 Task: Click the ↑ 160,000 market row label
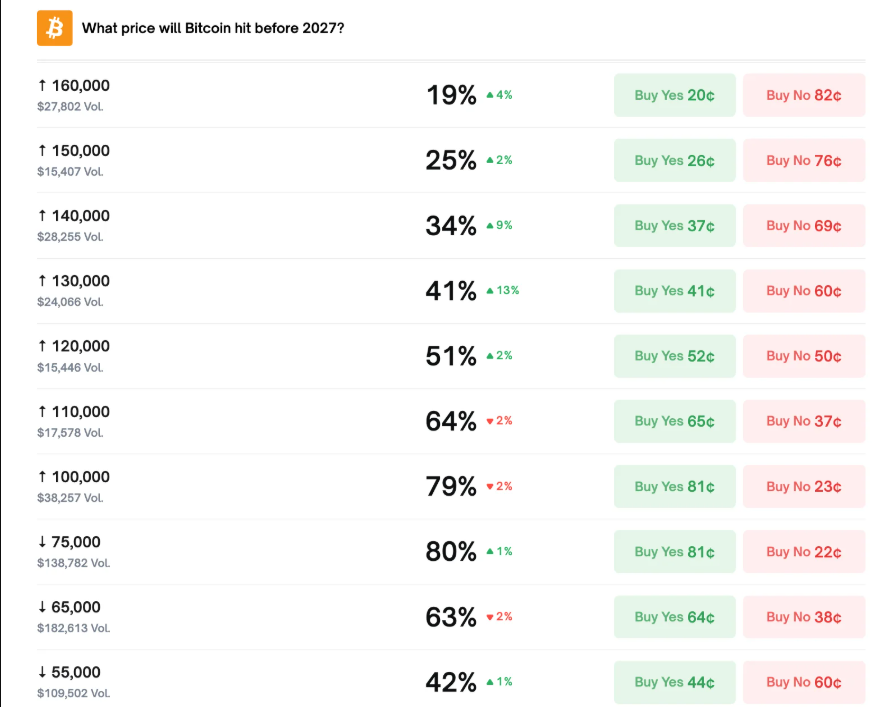pos(73,86)
